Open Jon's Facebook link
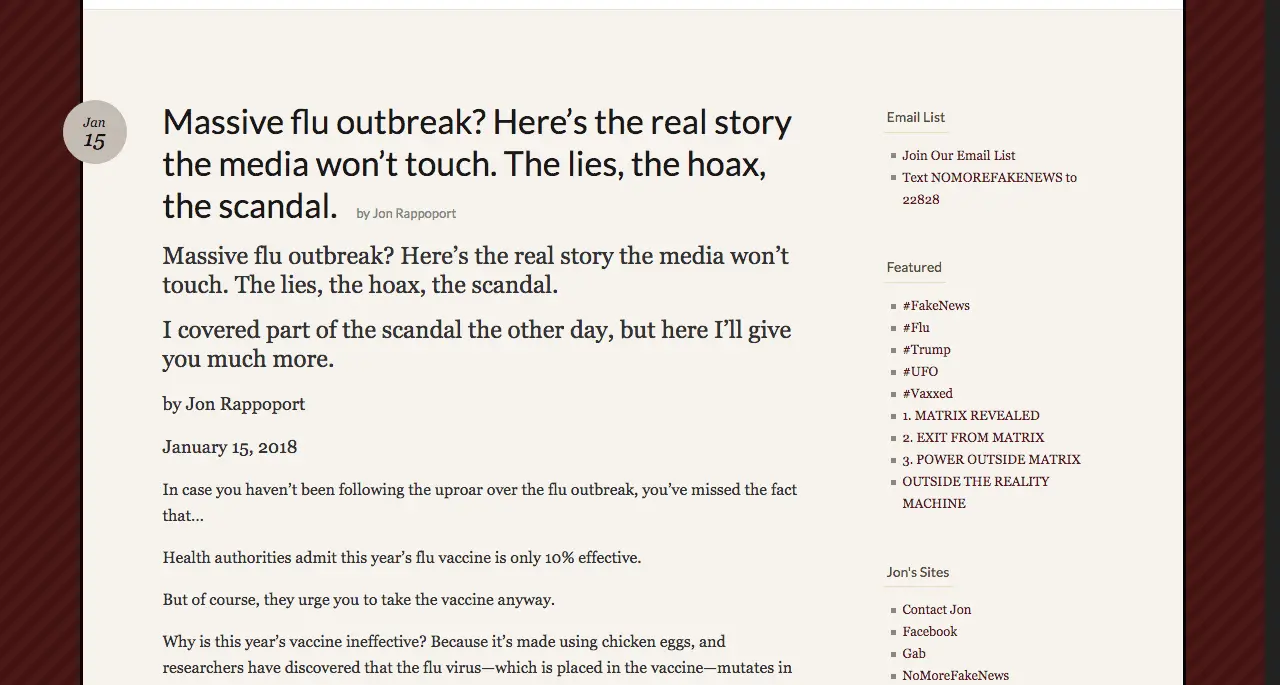This screenshot has width=1280, height=685. coord(929,631)
